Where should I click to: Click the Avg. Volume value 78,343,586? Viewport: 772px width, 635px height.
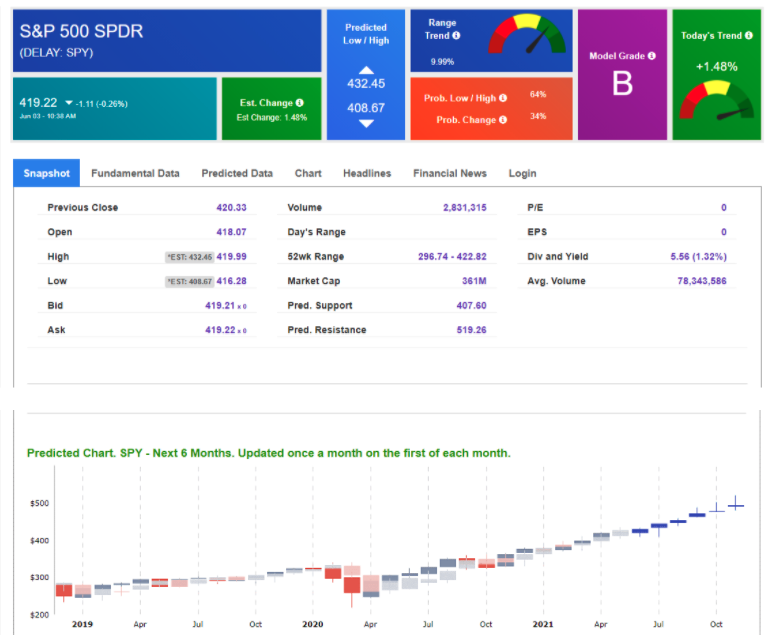point(702,281)
